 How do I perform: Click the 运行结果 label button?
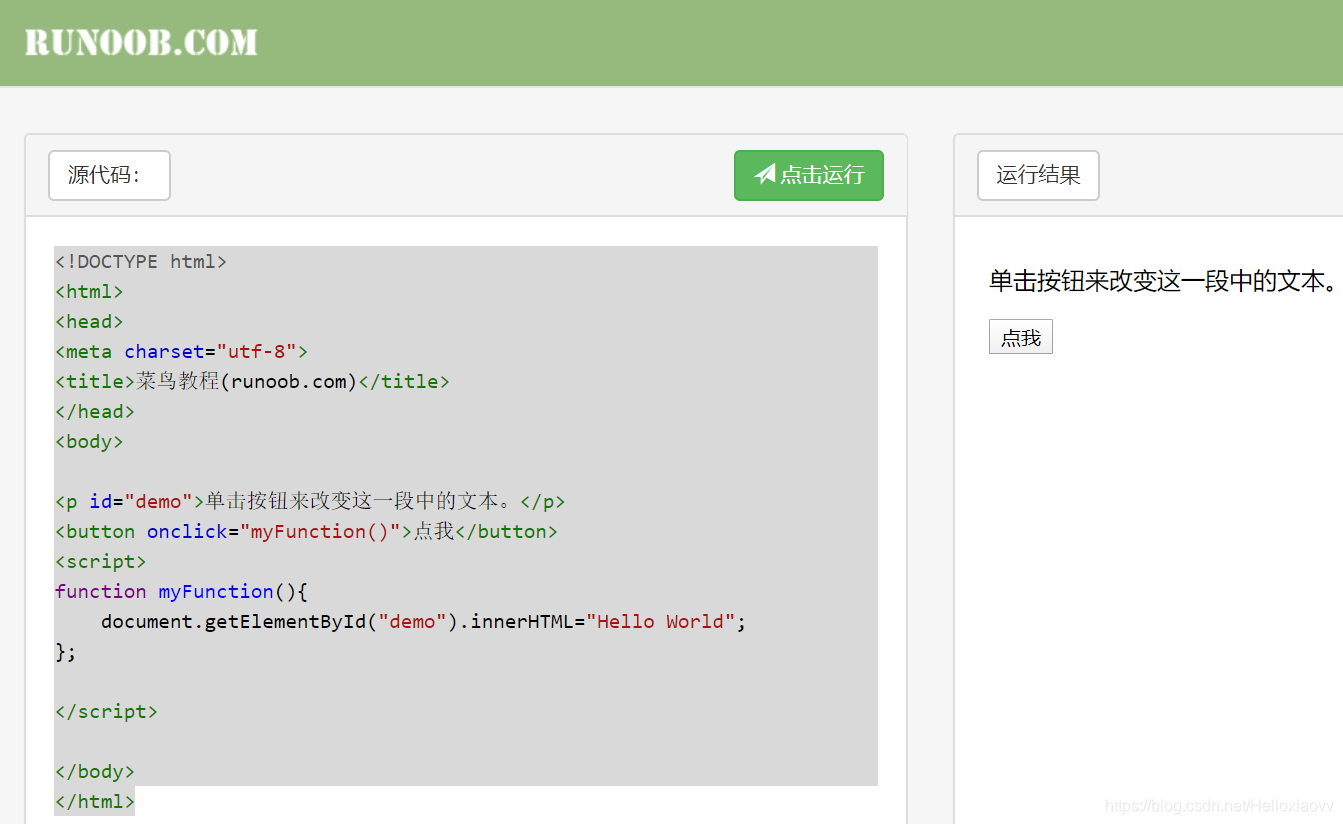coord(1038,175)
